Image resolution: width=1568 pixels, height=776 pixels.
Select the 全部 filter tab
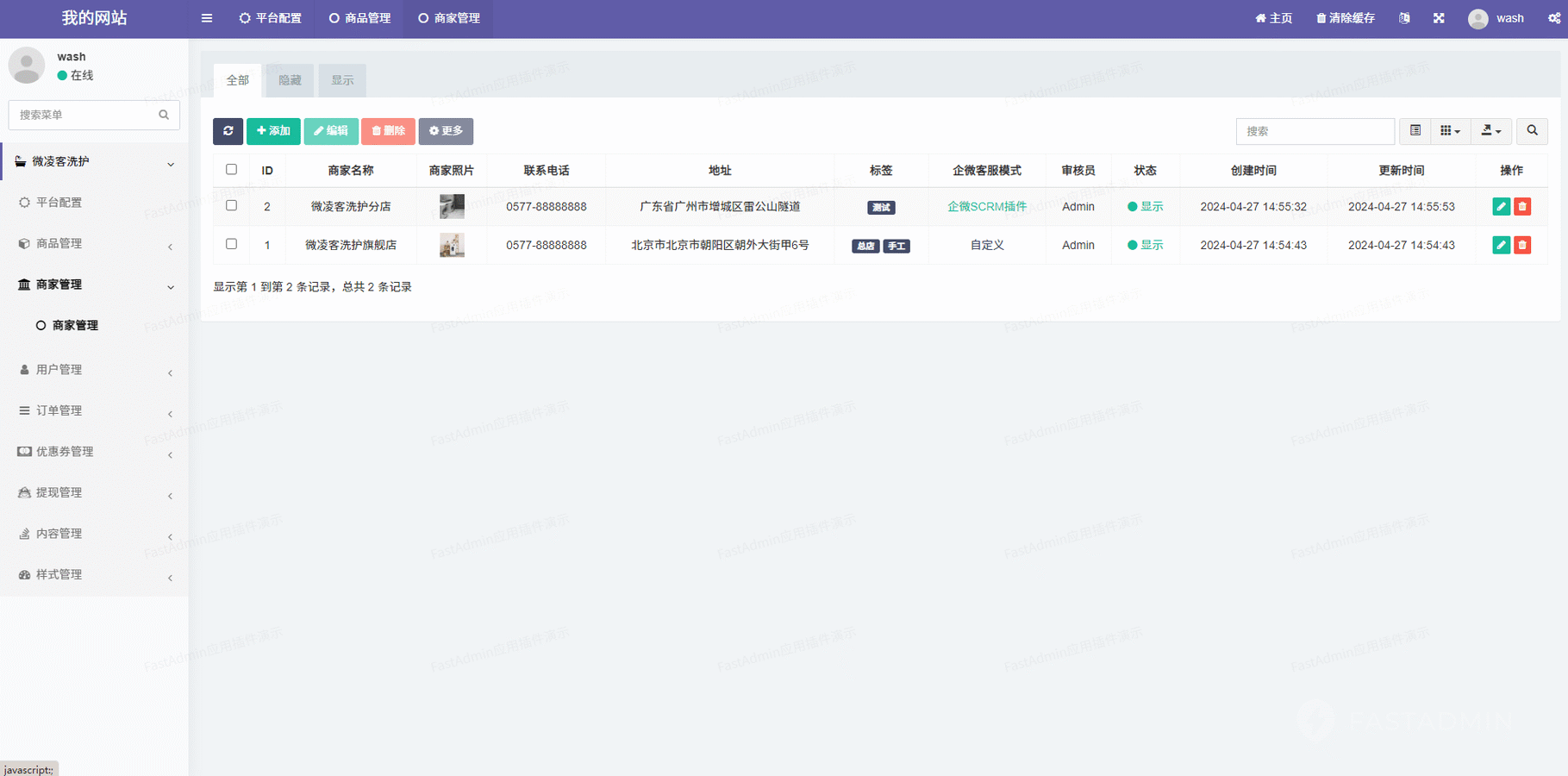237,80
